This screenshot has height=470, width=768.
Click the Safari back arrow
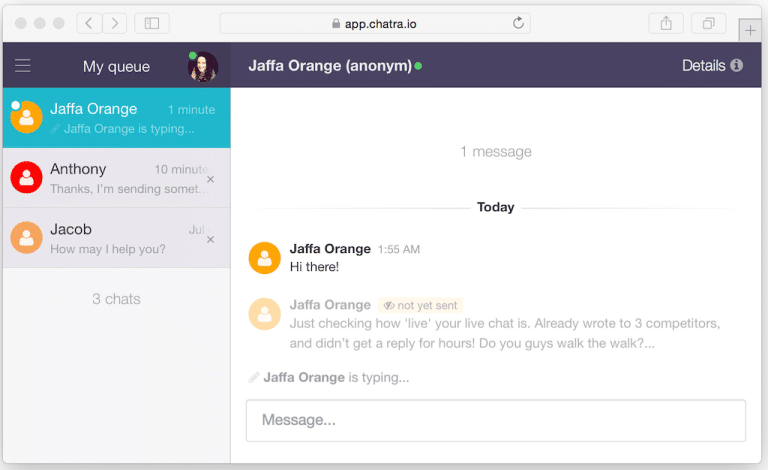89,24
